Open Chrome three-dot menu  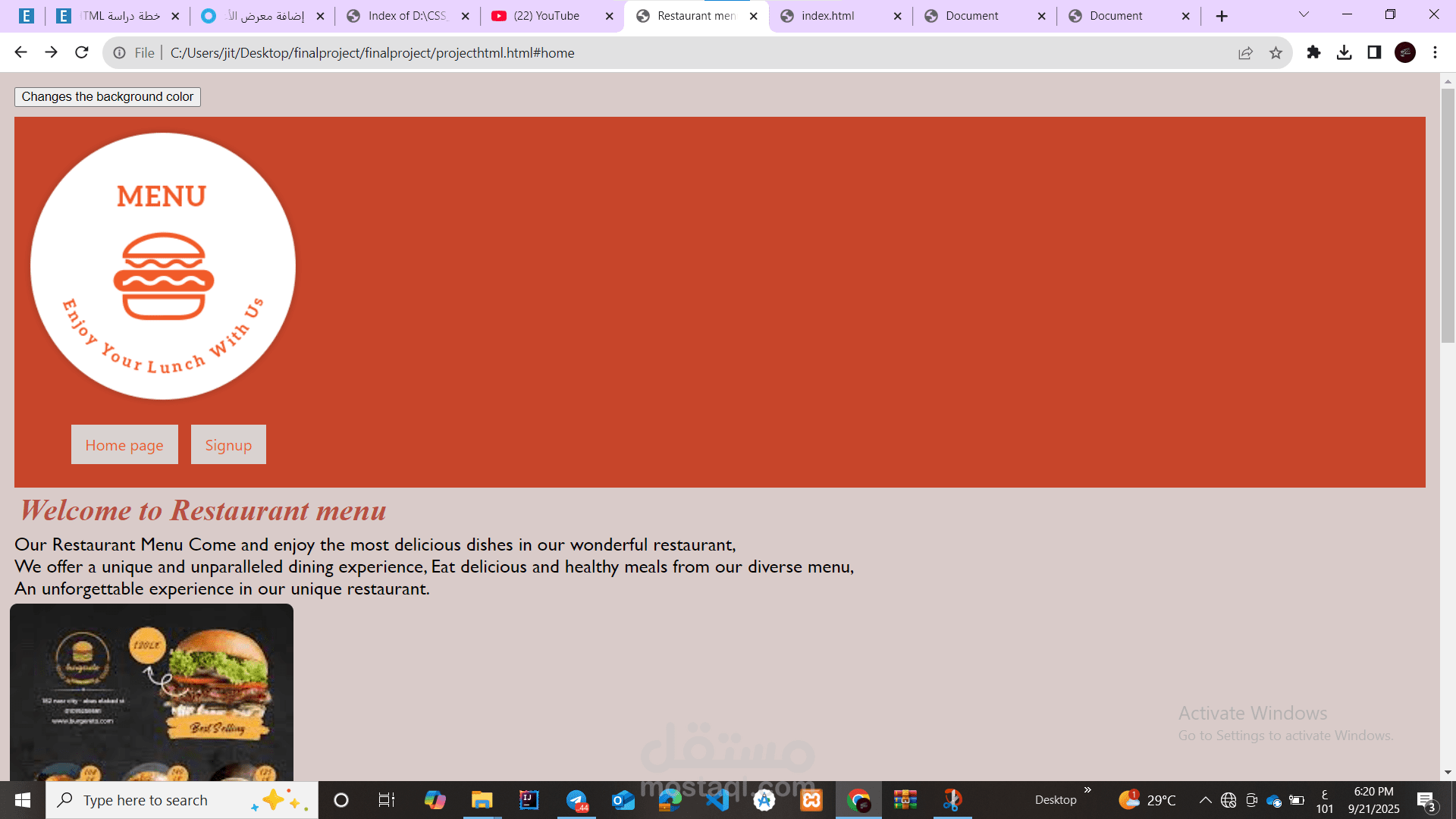pos(1435,52)
